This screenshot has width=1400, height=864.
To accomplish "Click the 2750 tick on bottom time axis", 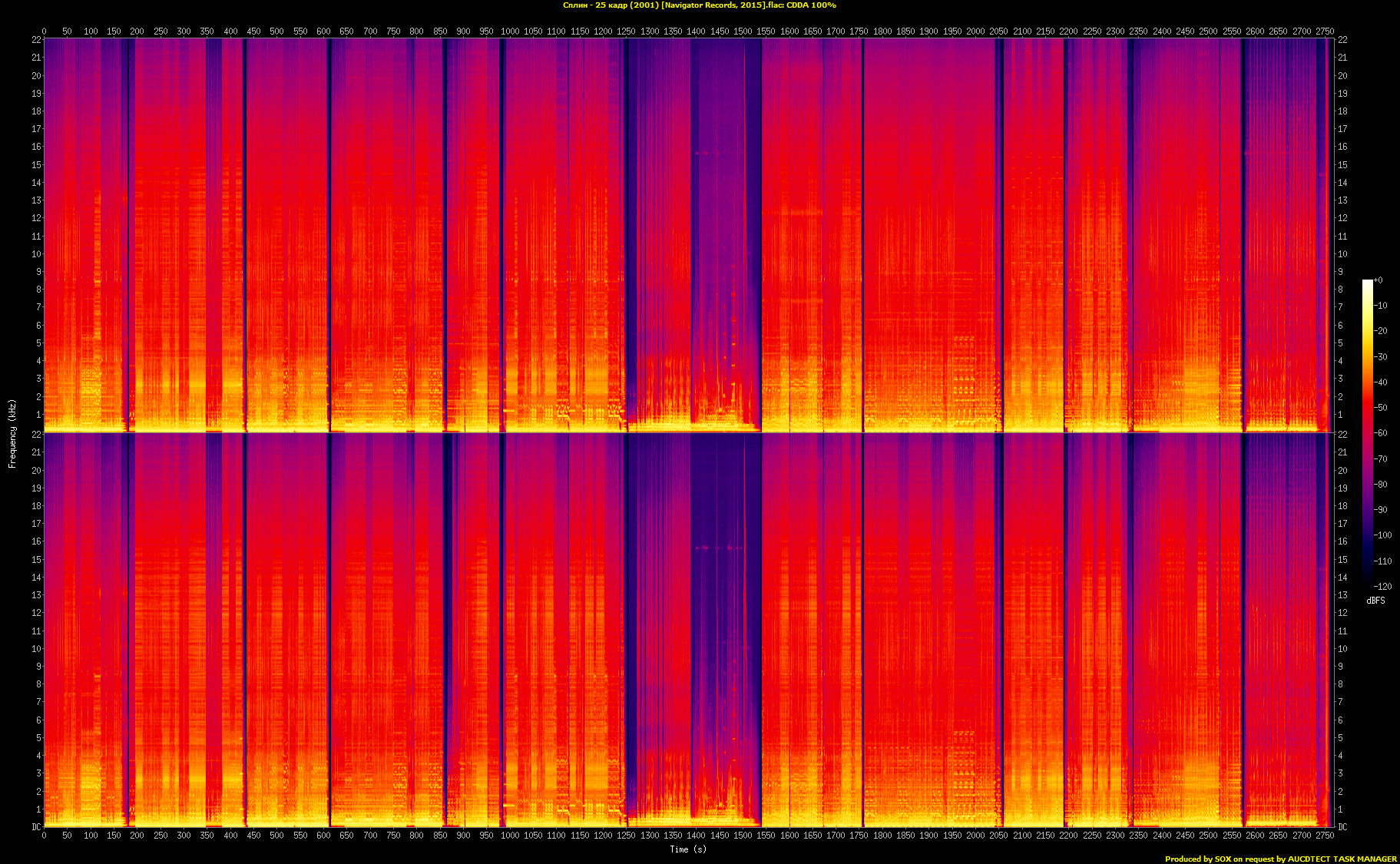I will tap(1325, 836).
